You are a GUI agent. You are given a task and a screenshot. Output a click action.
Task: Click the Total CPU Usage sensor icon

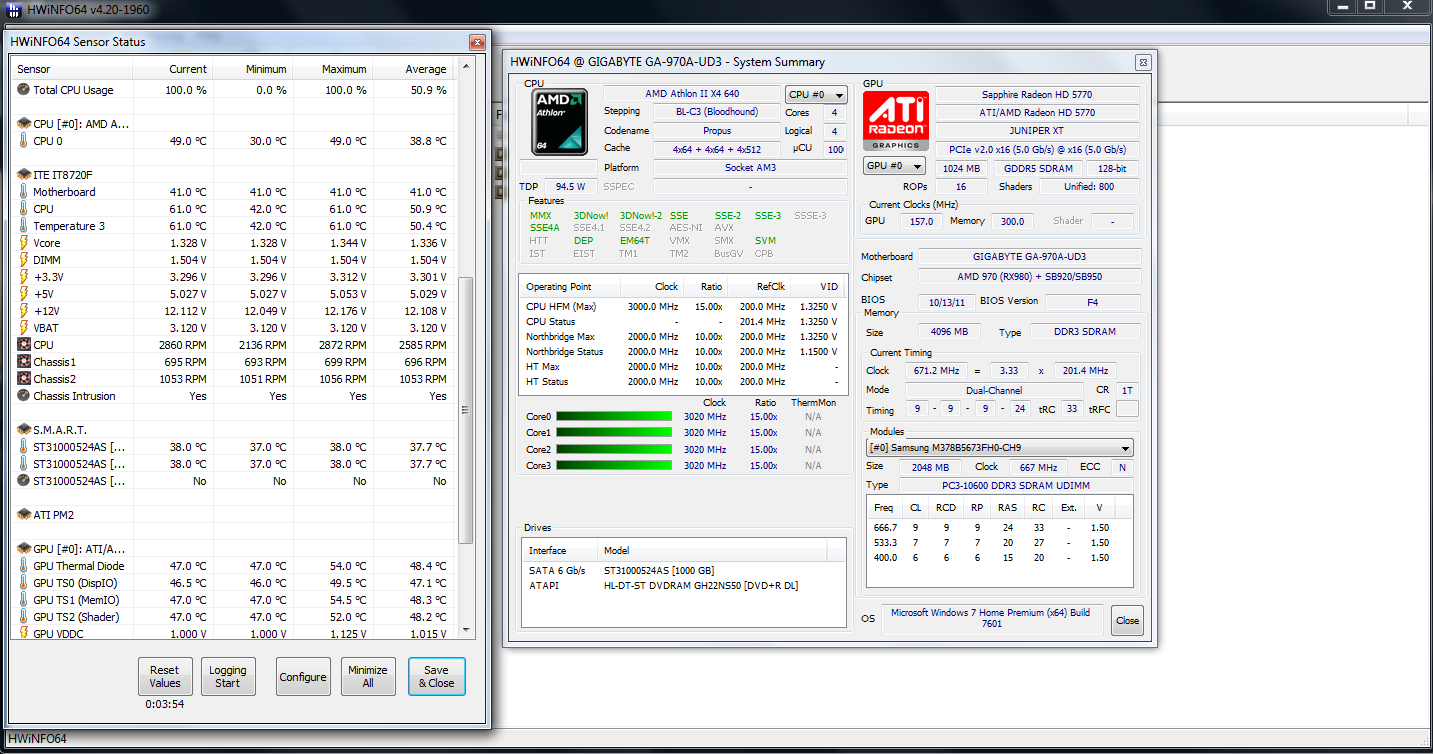[x=24, y=90]
